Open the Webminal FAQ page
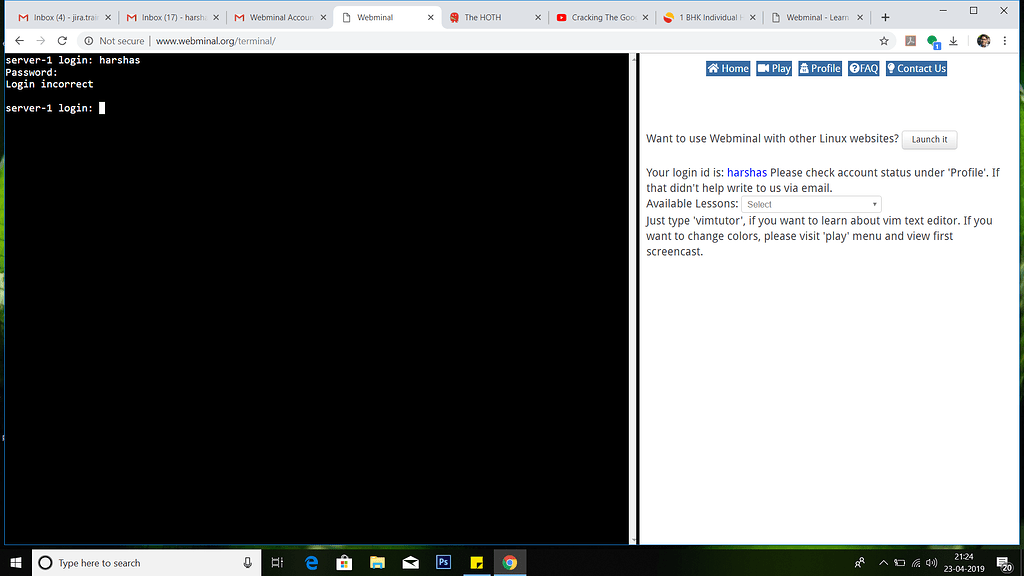This screenshot has height=576, width=1024. (x=862, y=68)
